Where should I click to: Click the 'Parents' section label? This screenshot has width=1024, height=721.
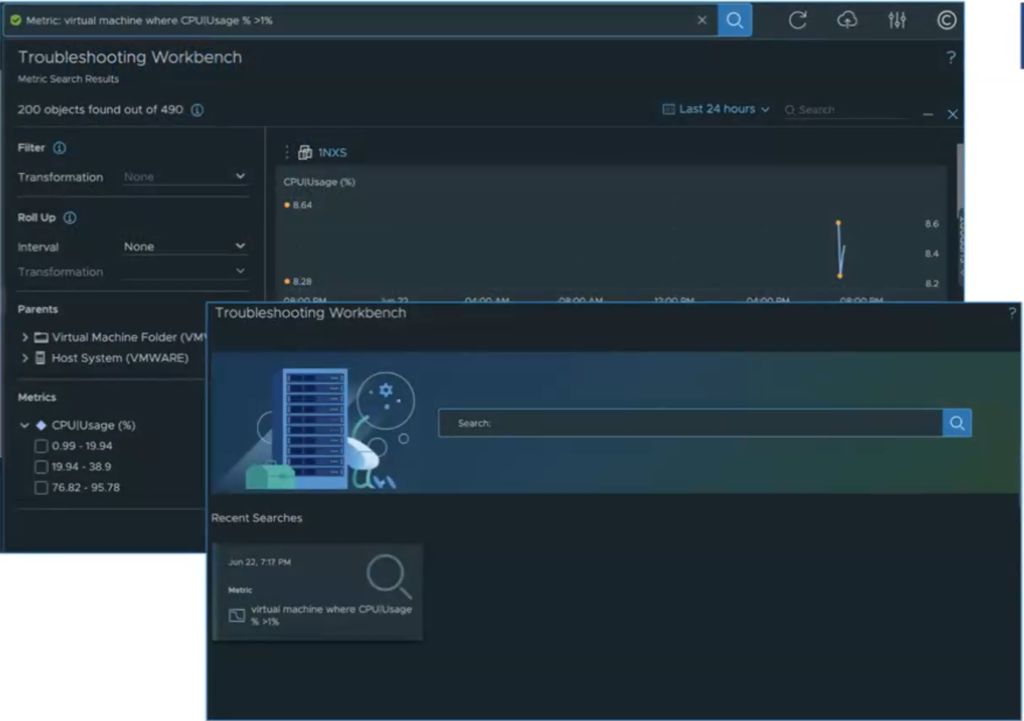click(x=38, y=309)
